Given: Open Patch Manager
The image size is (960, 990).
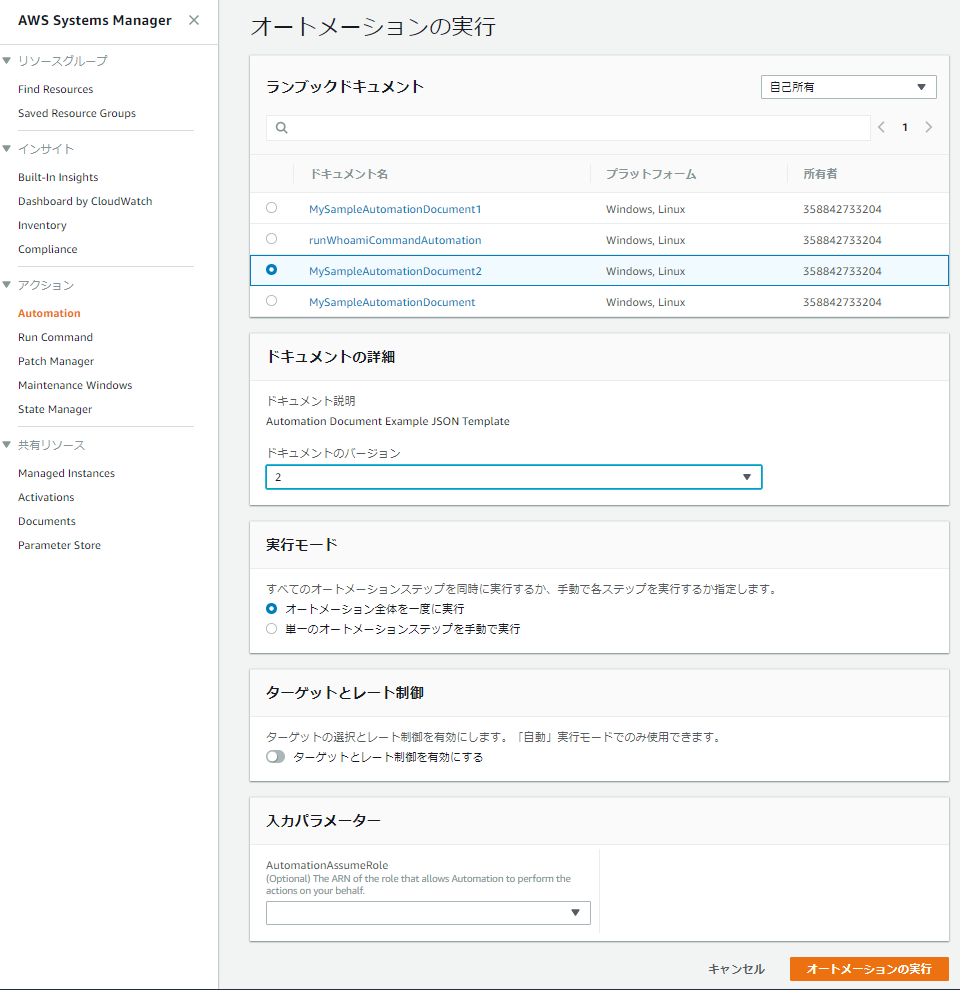Looking at the screenshot, I should [56, 361].
